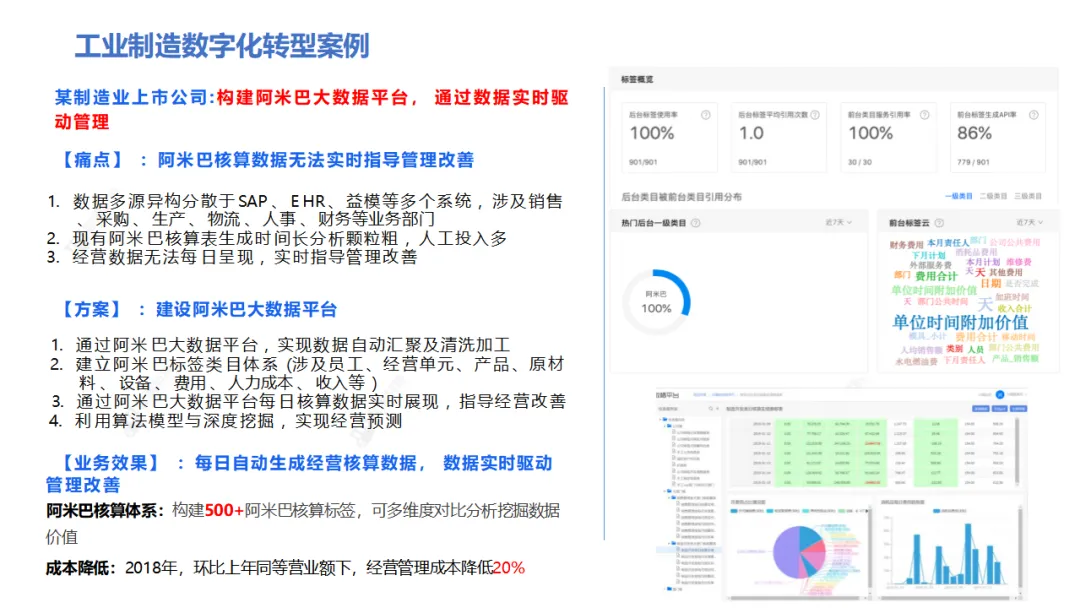The image size is (1080, 608).
Task: Open help icon beside 后台标签平均引用次数
Action: pyautogui.click(x=815, y=115)
